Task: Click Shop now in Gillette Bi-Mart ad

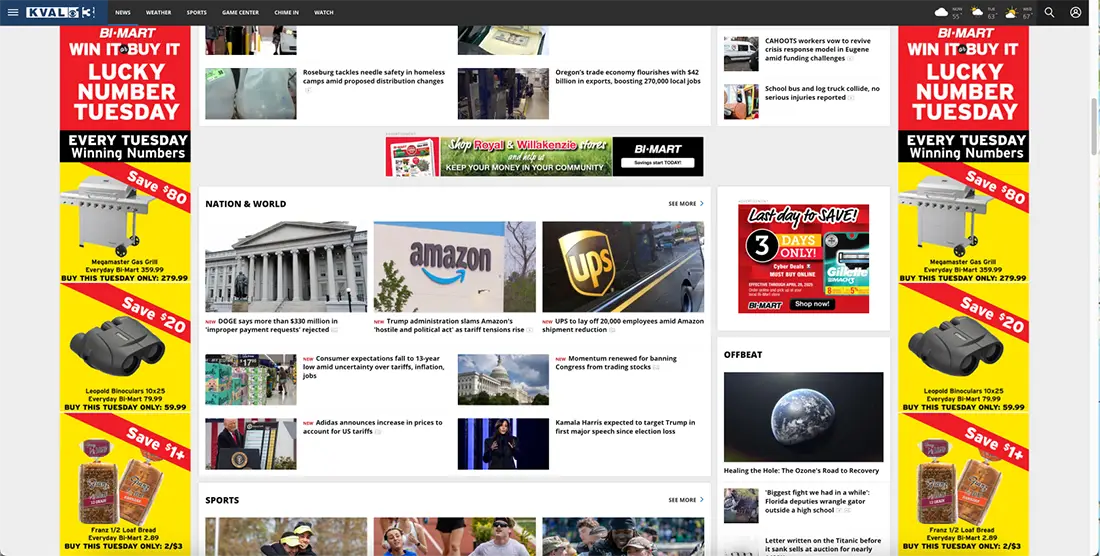Action: (x=812, y=304)
